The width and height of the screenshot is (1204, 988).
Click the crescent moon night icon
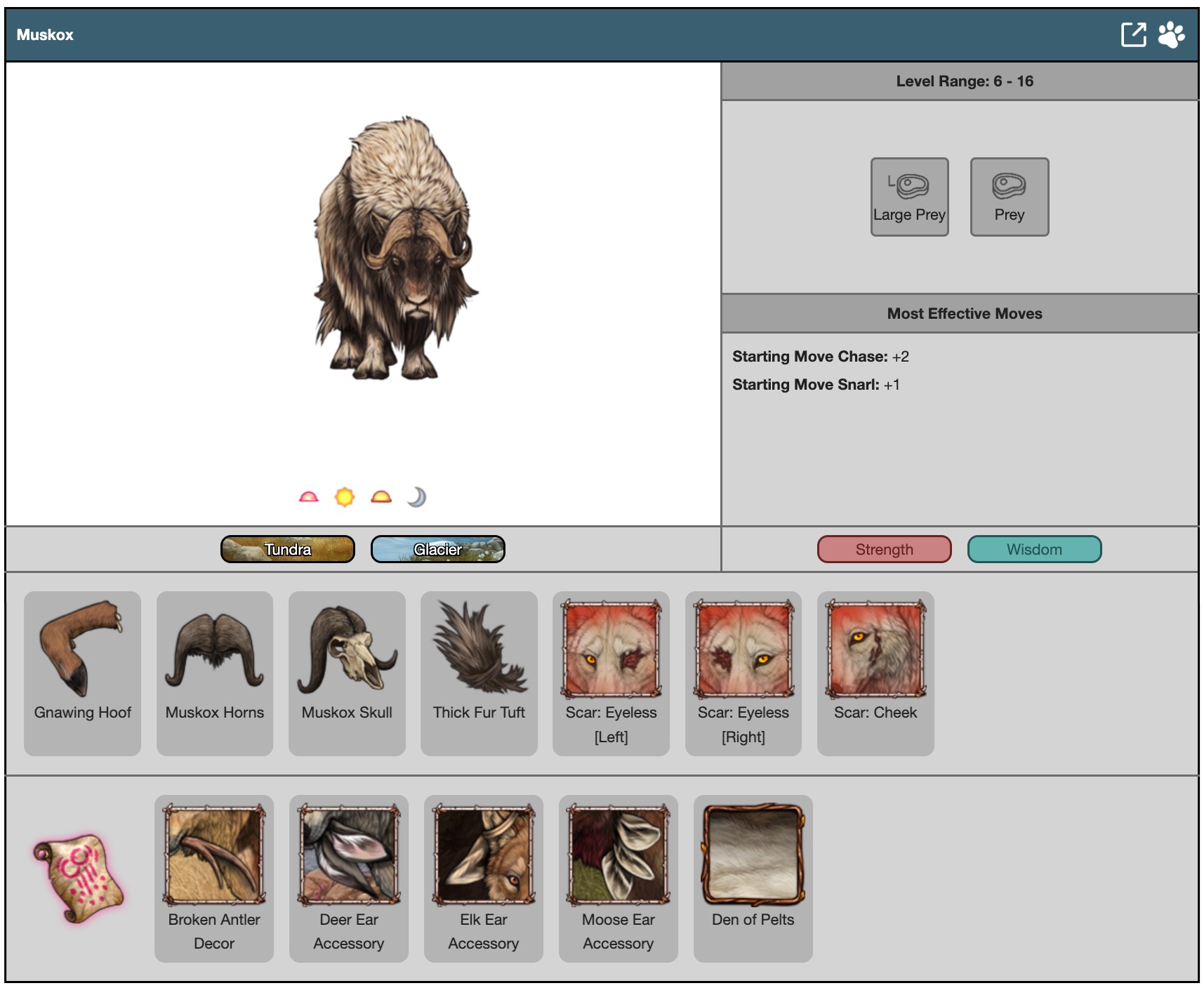(417, 497)
